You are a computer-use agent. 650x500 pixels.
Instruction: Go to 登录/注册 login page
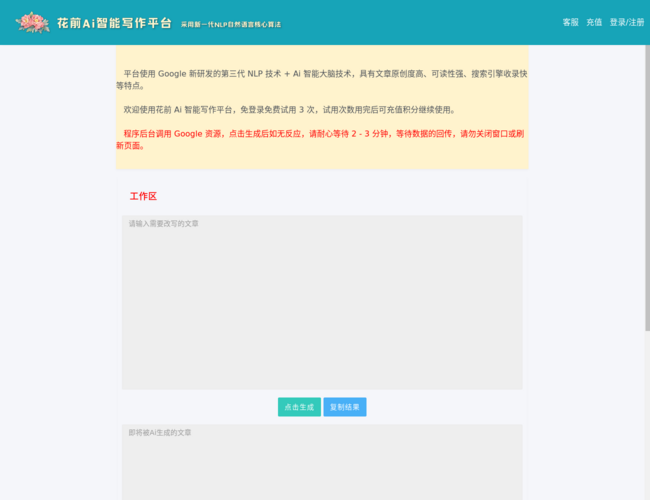(x=627, y=22)
